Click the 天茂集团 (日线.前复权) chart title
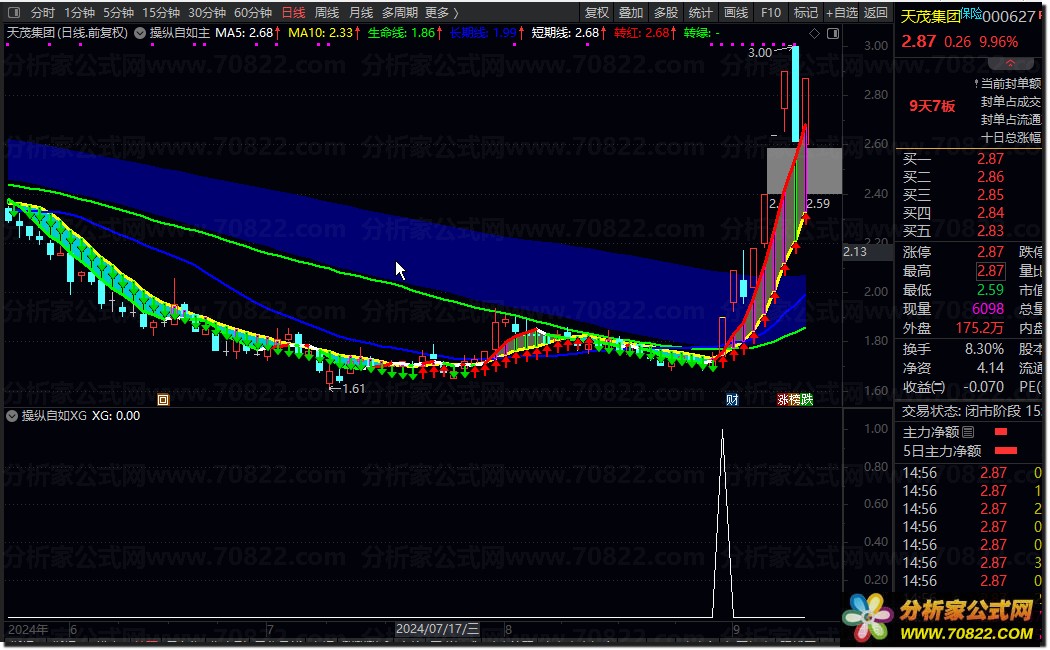Screen dimensions: 1050x650 67,33
